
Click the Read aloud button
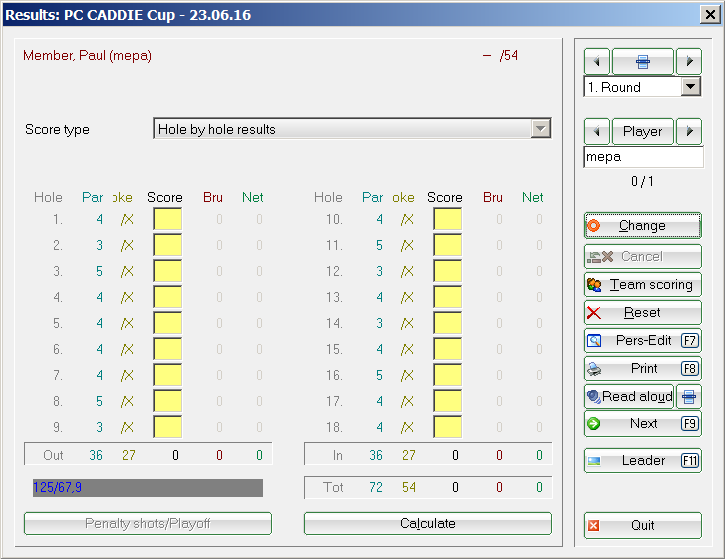629,396
